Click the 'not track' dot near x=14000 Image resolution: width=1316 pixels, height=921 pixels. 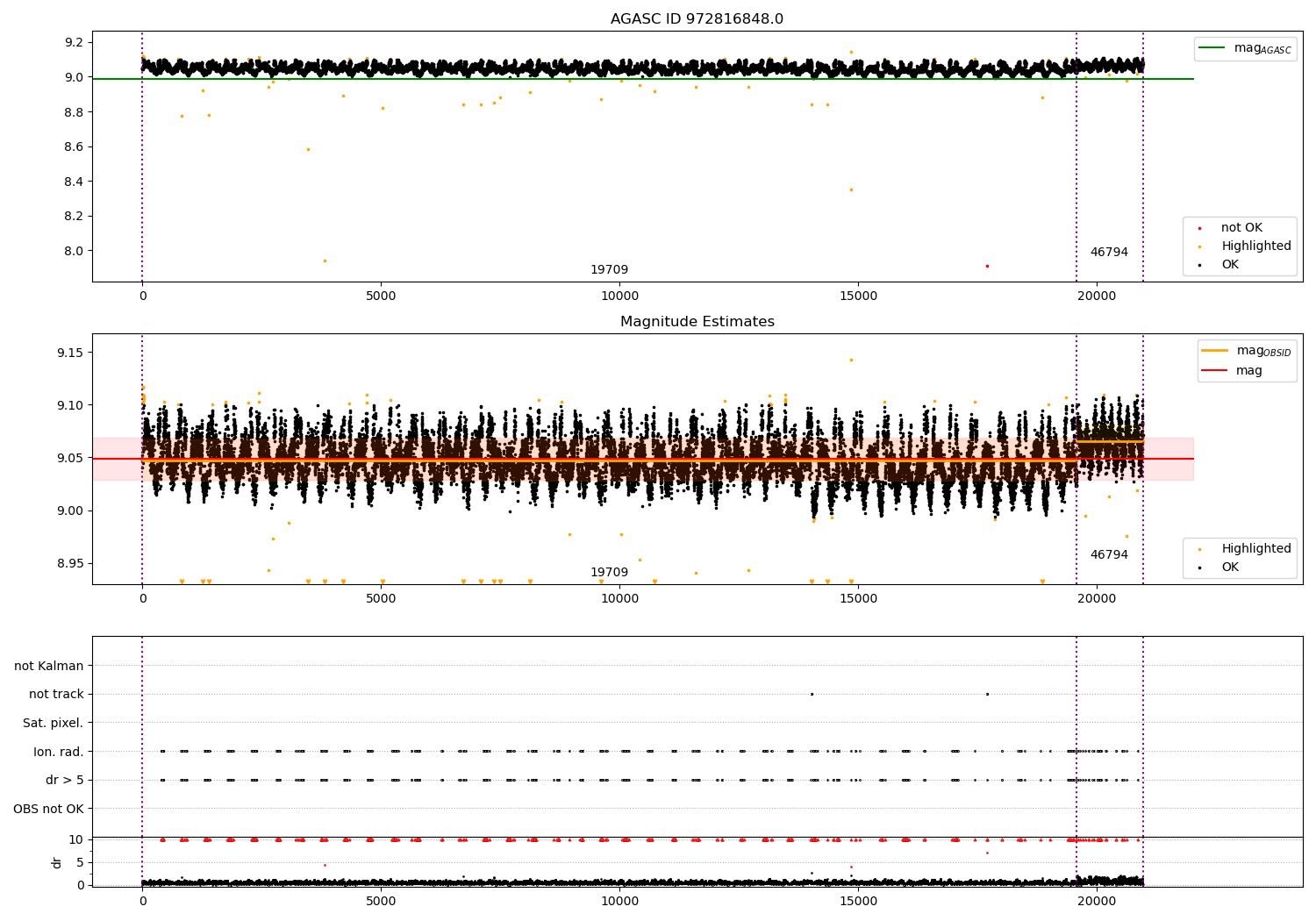(812, 694)
